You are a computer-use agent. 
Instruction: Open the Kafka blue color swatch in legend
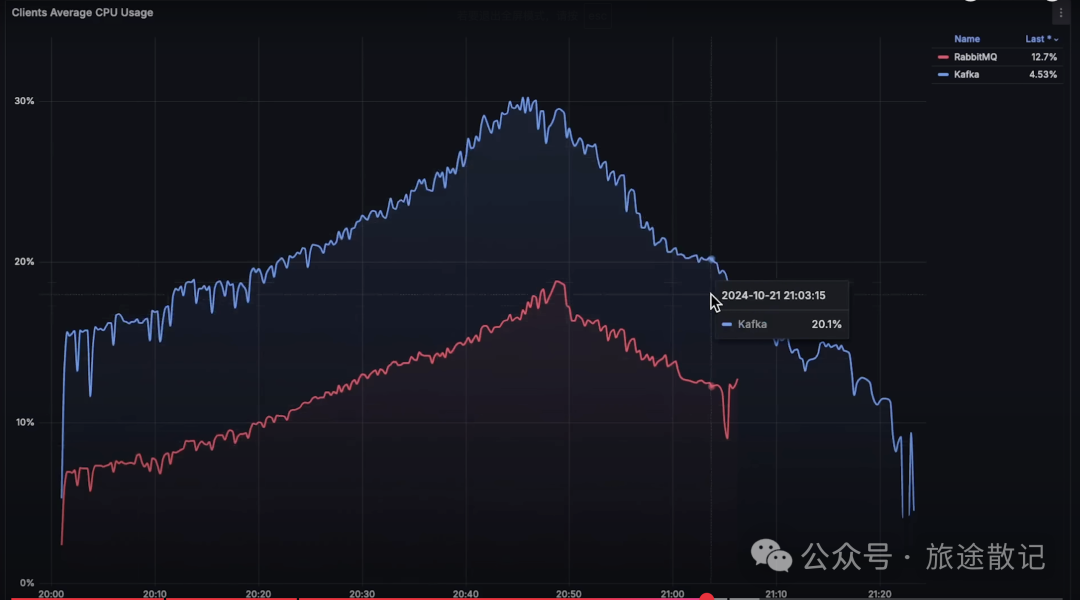coord(943,74)
